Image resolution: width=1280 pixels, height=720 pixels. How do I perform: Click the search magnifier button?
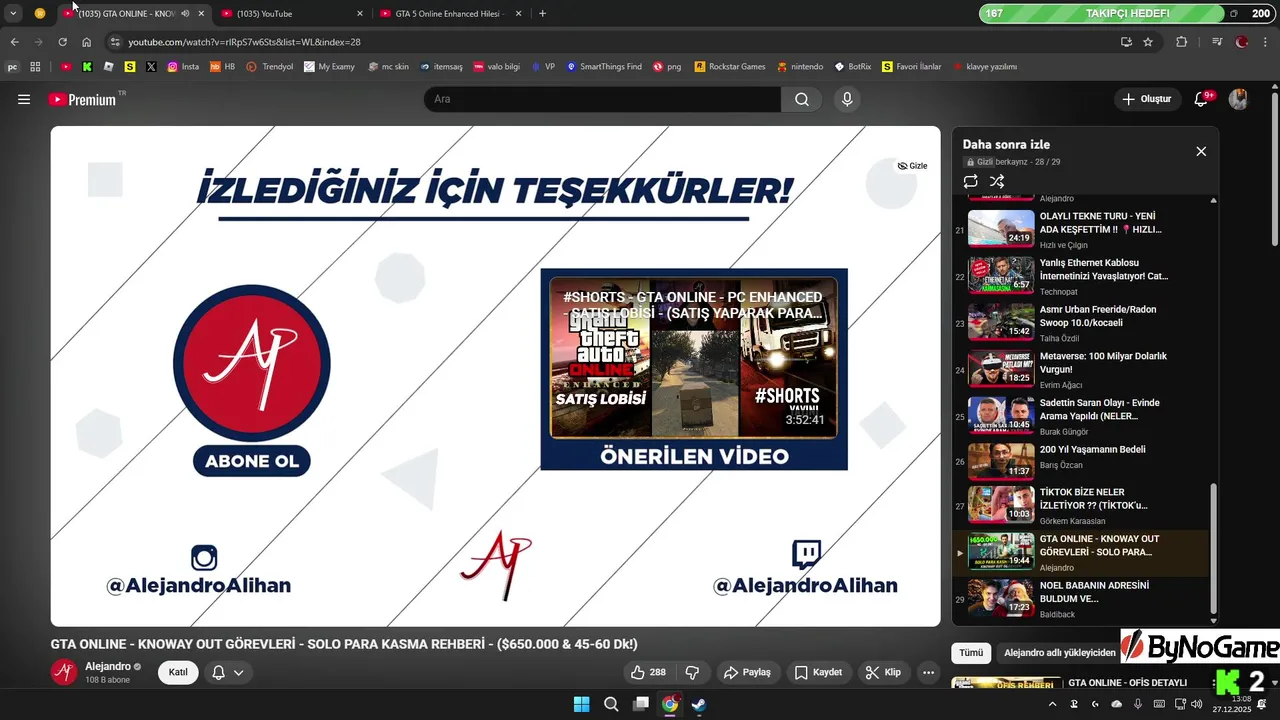[x=802, y=99]
